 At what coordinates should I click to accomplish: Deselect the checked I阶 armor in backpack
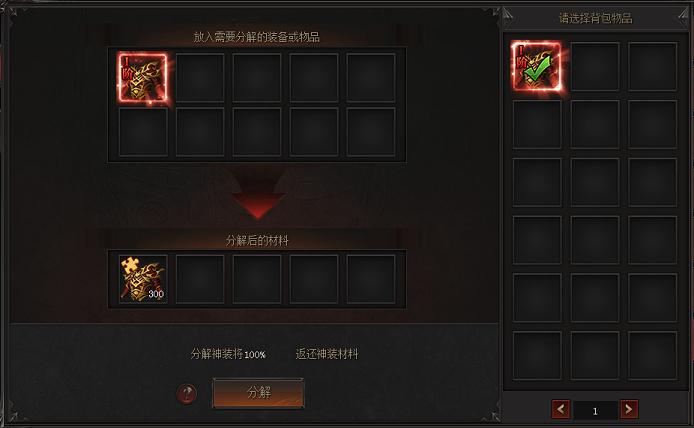(537, 66)
